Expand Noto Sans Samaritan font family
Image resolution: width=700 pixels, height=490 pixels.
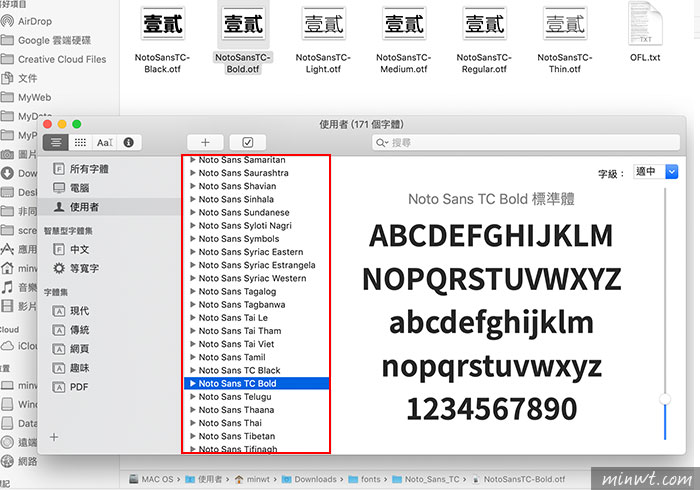(193, 160)
